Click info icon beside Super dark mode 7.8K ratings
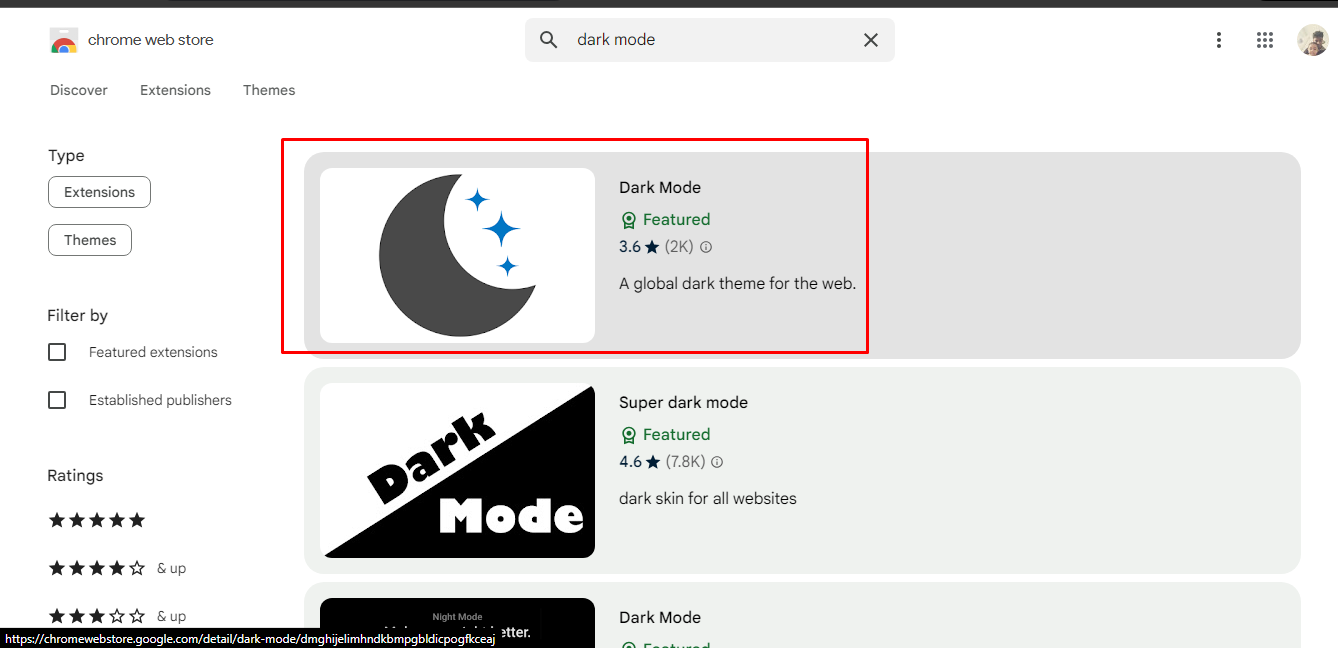Viewport: 1338px width, 648px height. pos(717,462)
